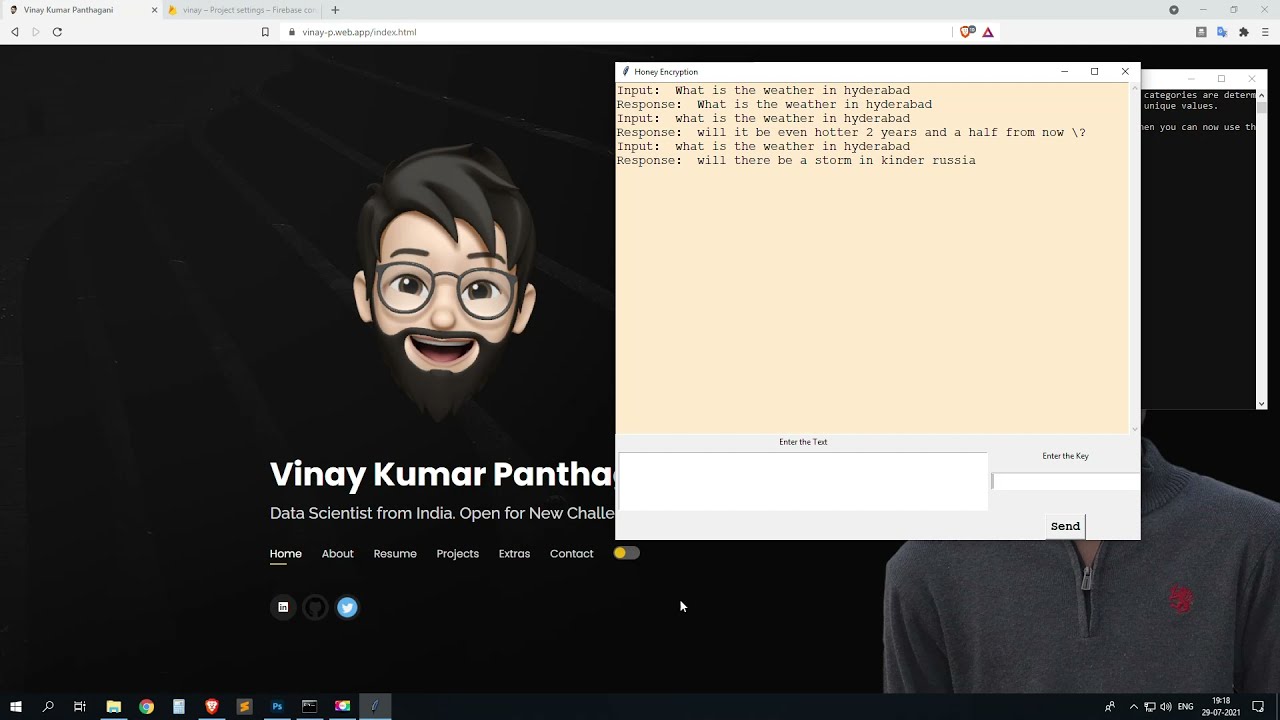Screen dimensions: 1280x720
Task: Open the Brave Shields lion icon
Action: point(966,32)
